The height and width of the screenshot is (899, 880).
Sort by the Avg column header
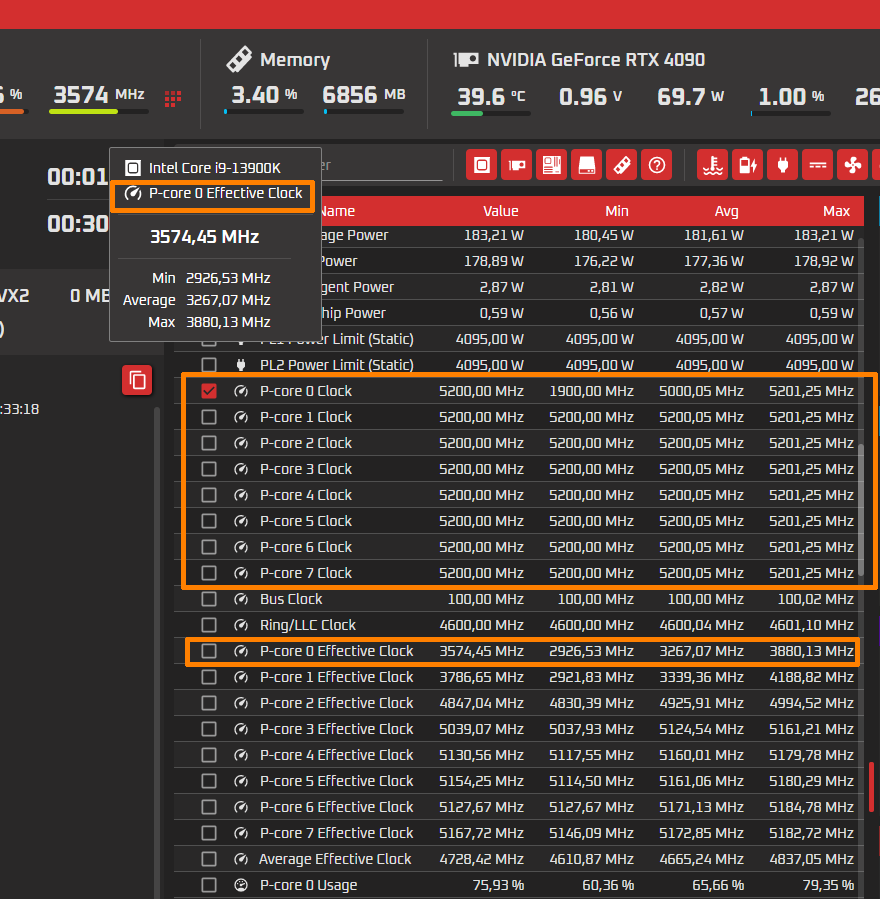click(x=726, y=211)
